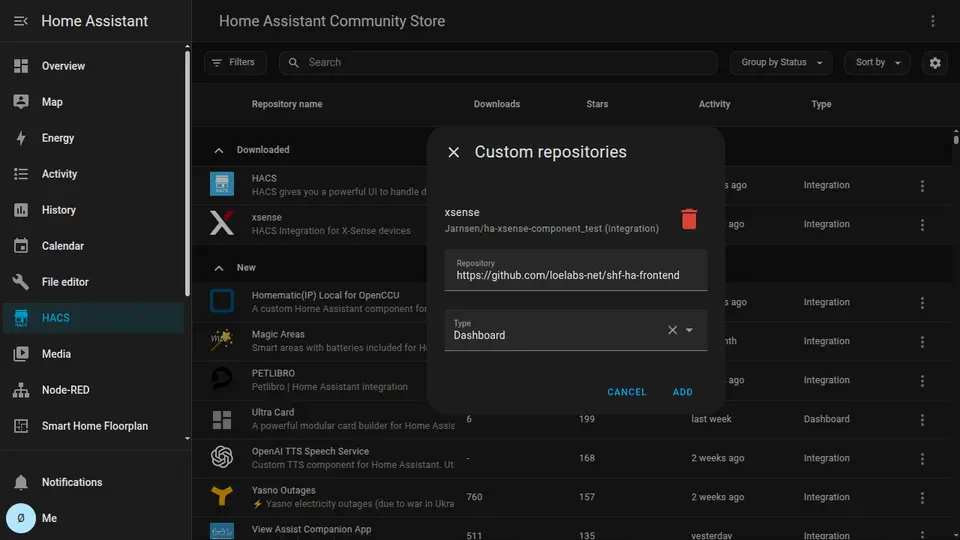Open Overview in the sidebar
This screenshot has height=540, width=960.
(x=93, y=66)
